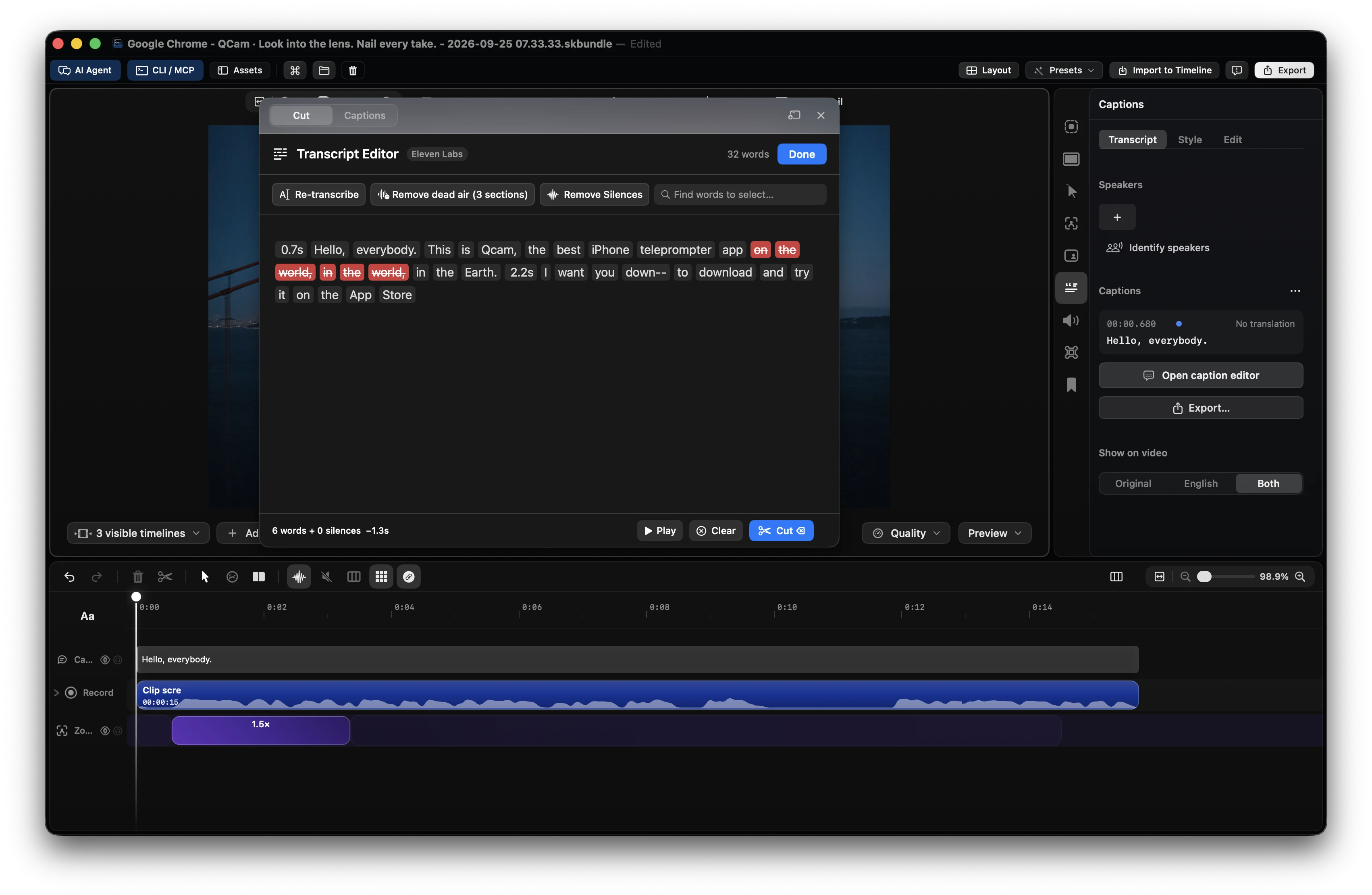Toggle the link clips icon in timeline toolbar

(x=409, y=577)
